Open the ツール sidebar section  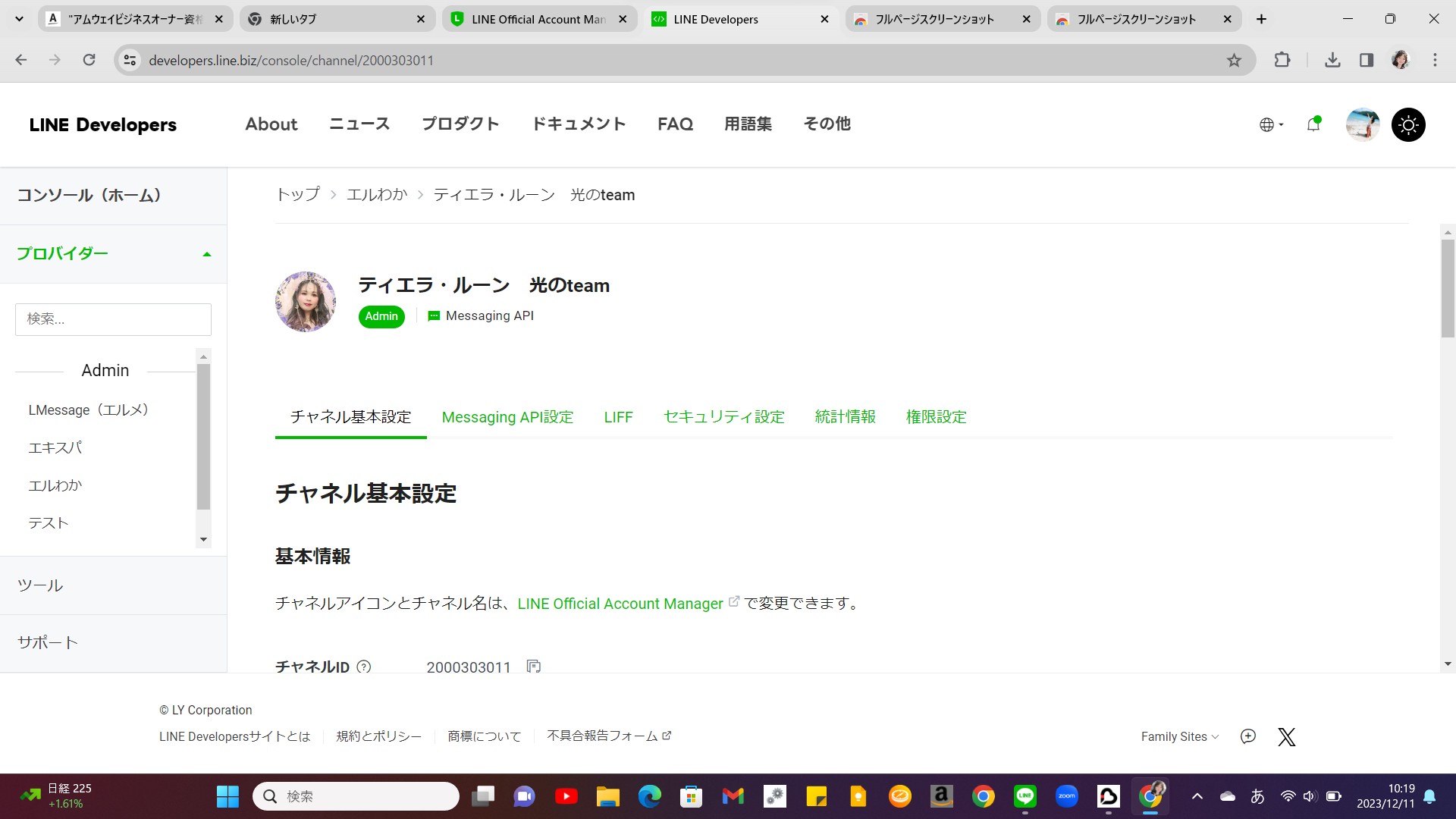113,585
